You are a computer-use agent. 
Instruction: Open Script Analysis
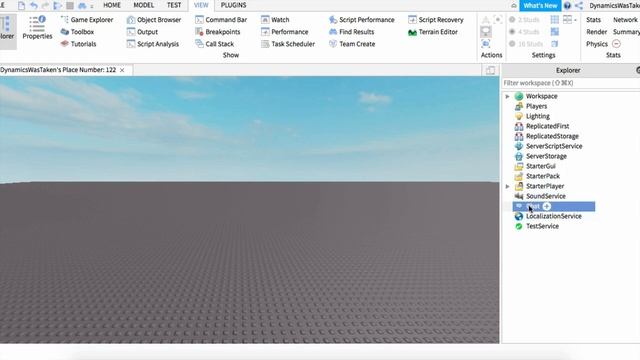pyautogui.click(x=153, y=44)
